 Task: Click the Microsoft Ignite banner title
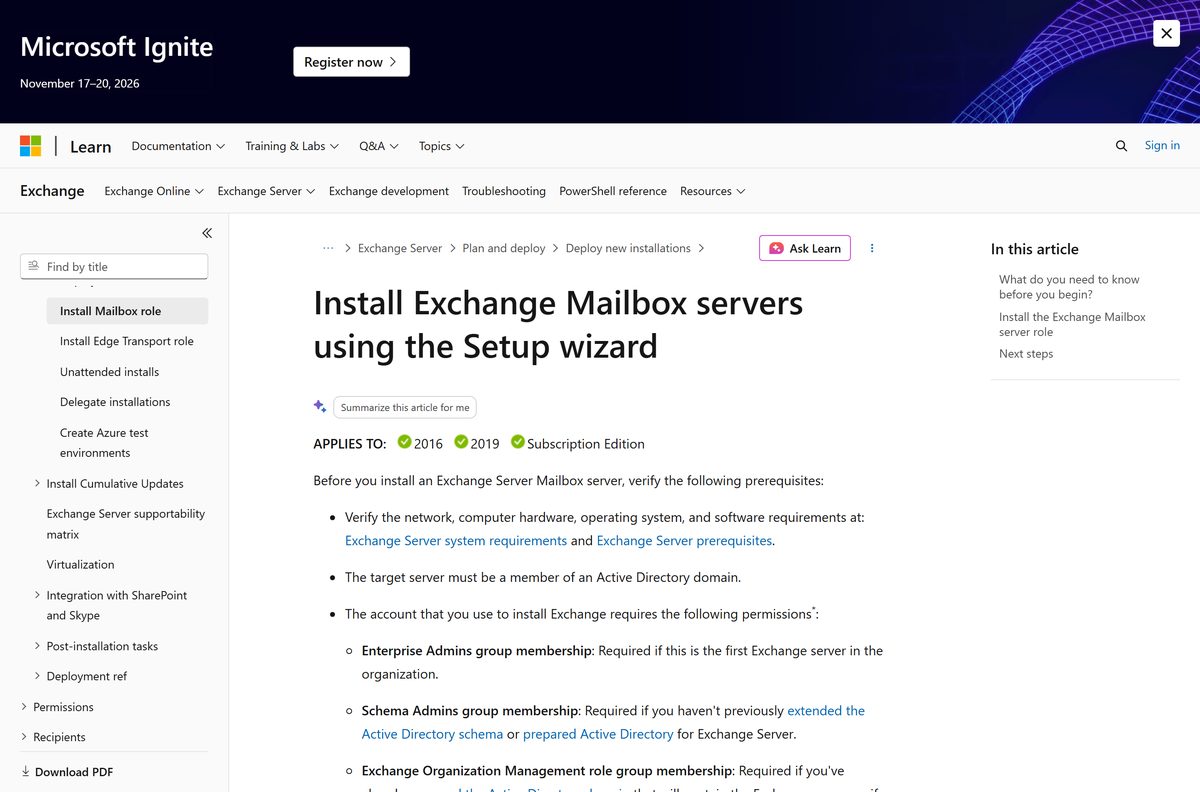pyautogui.click(x=116, y=47)
